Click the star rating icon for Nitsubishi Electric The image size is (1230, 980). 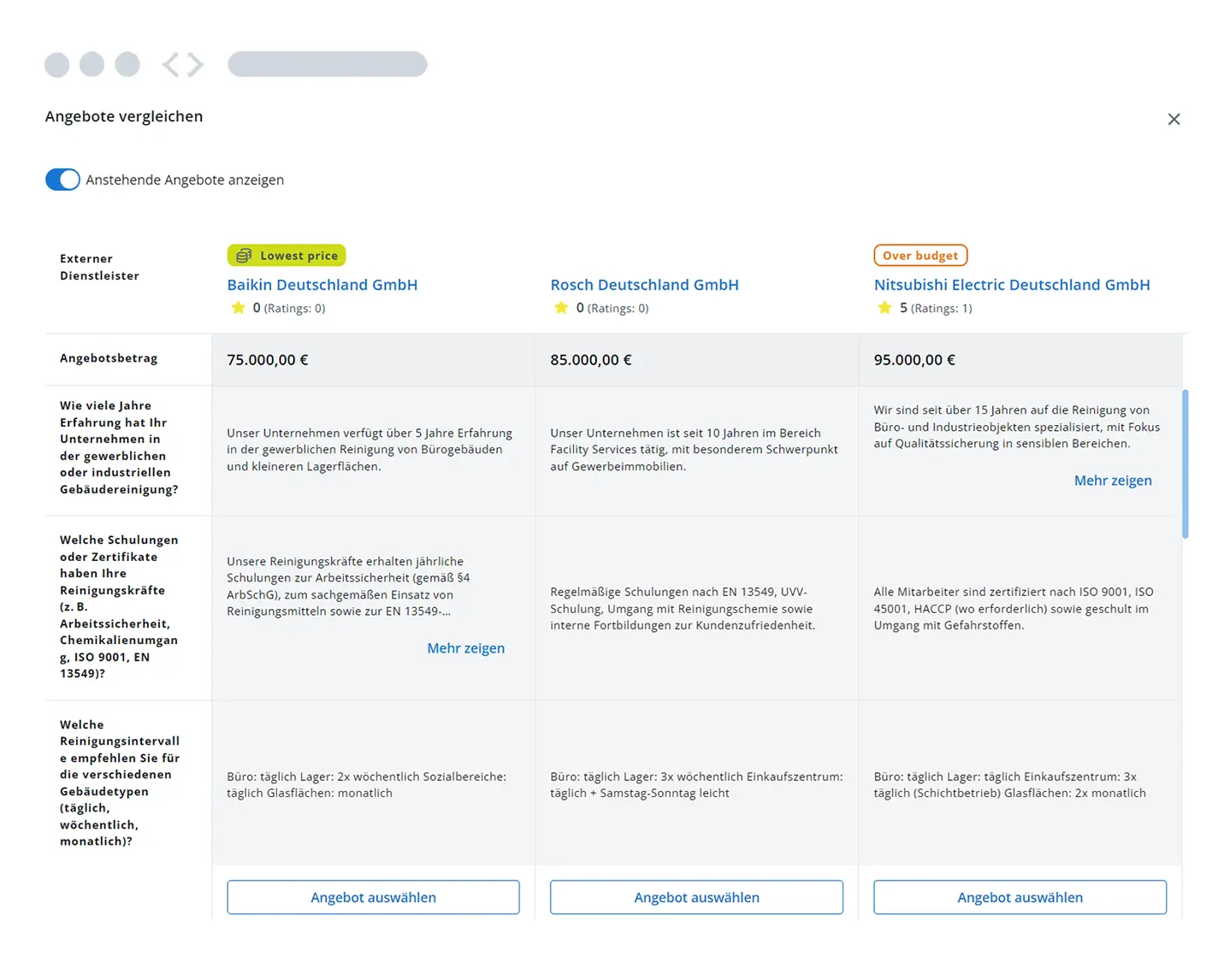coord(884,307)
